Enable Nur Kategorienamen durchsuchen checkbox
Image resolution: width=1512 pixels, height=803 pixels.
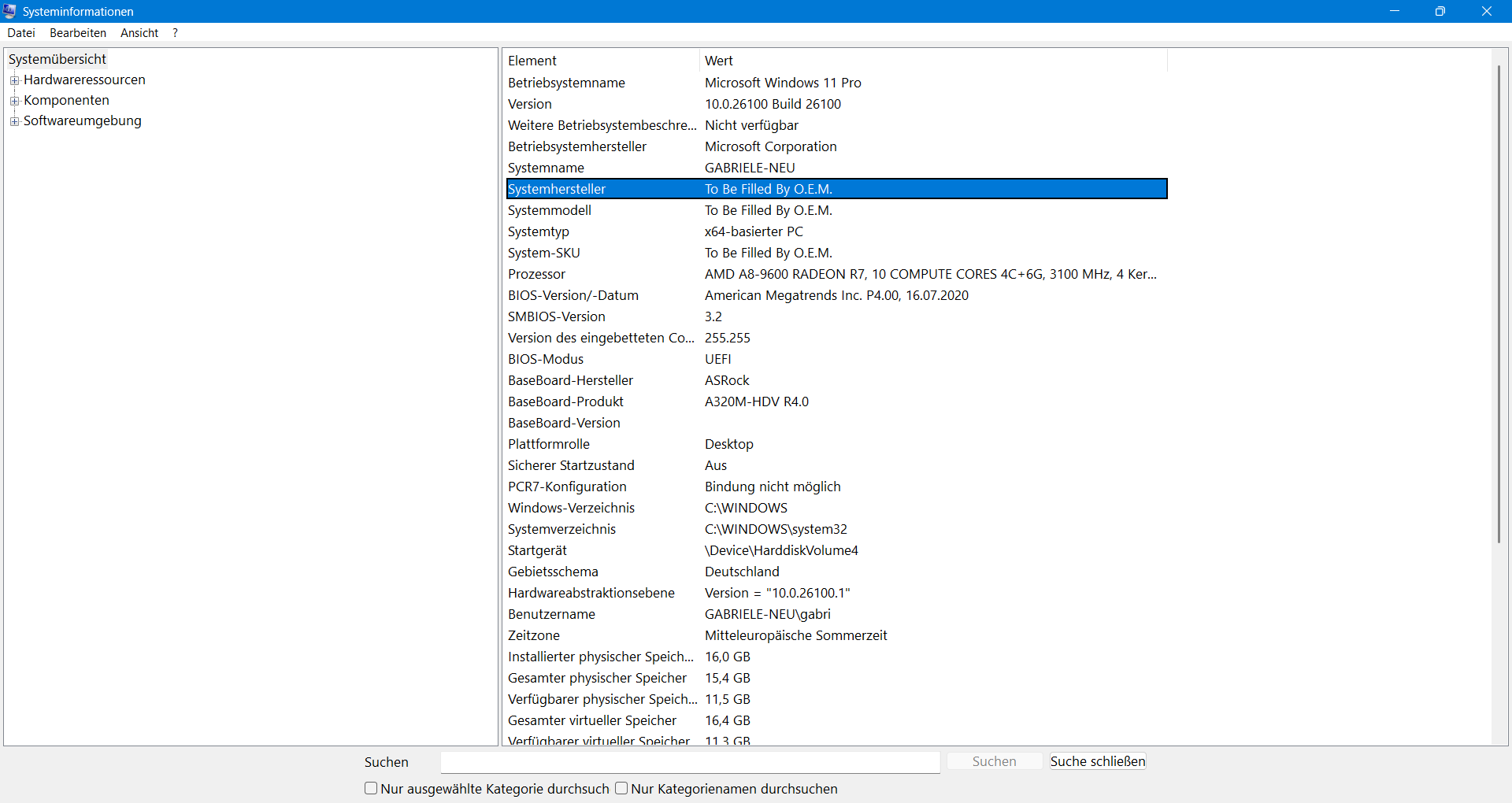[x=621, y=788]
